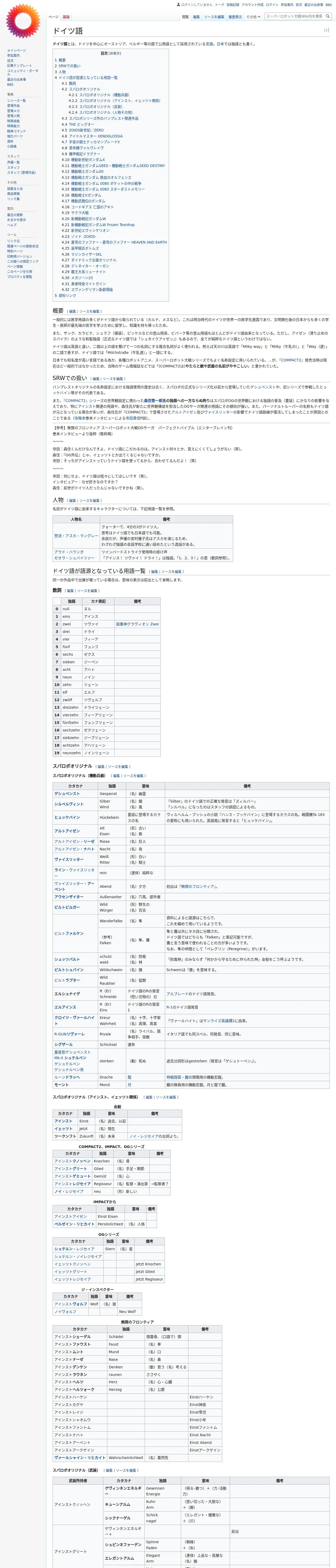Click the ログイン link
Image resolution: width=336 pixels, height=1568 pixels.
pos(272,5)
